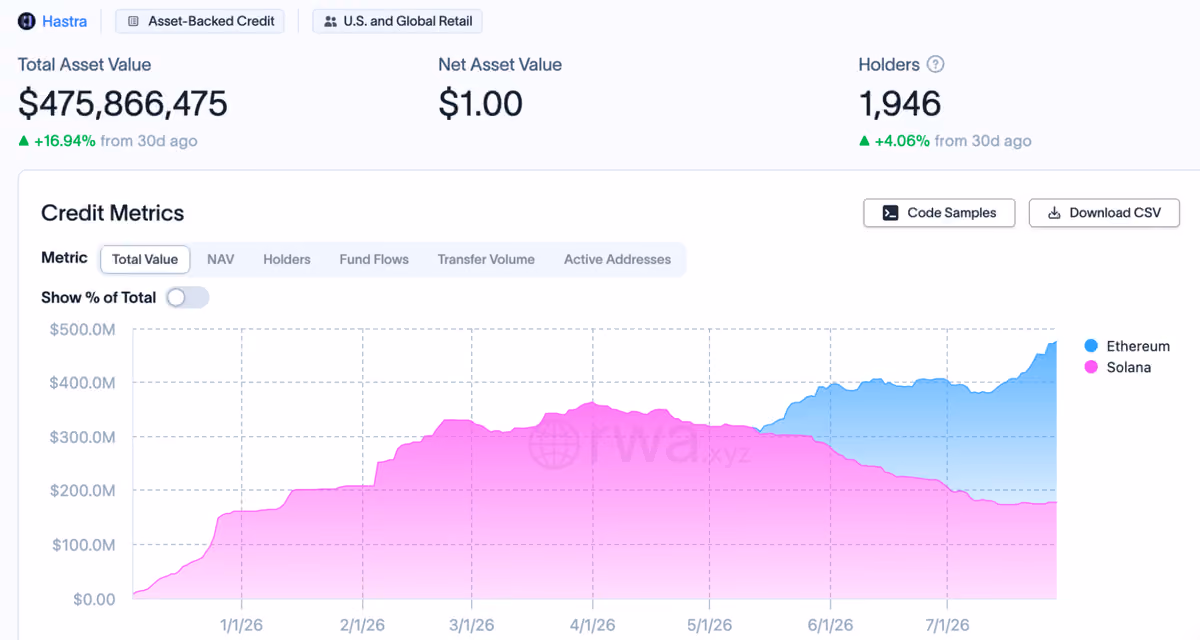Click the $200.0M y-axis label
1200x640 pixels.
coord(82,491)
